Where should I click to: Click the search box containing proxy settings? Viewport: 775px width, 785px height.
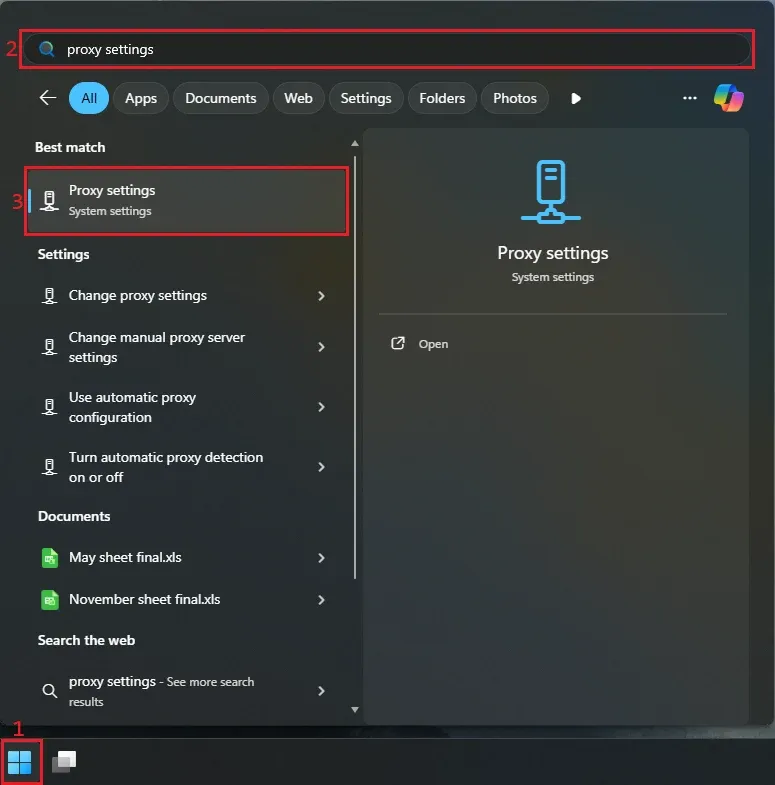(400, 49)
